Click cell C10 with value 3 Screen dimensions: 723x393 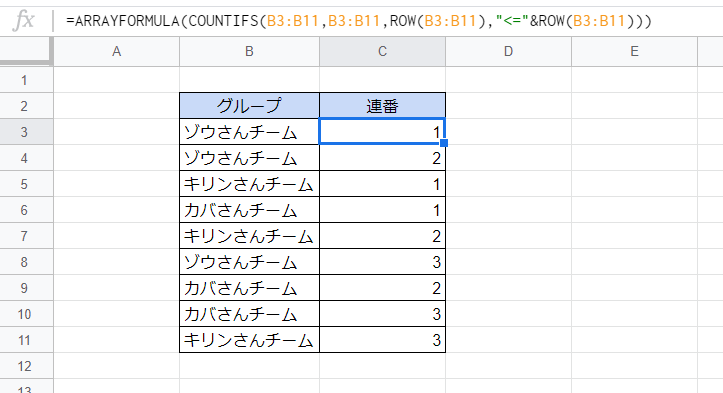(x=382, y=314)
